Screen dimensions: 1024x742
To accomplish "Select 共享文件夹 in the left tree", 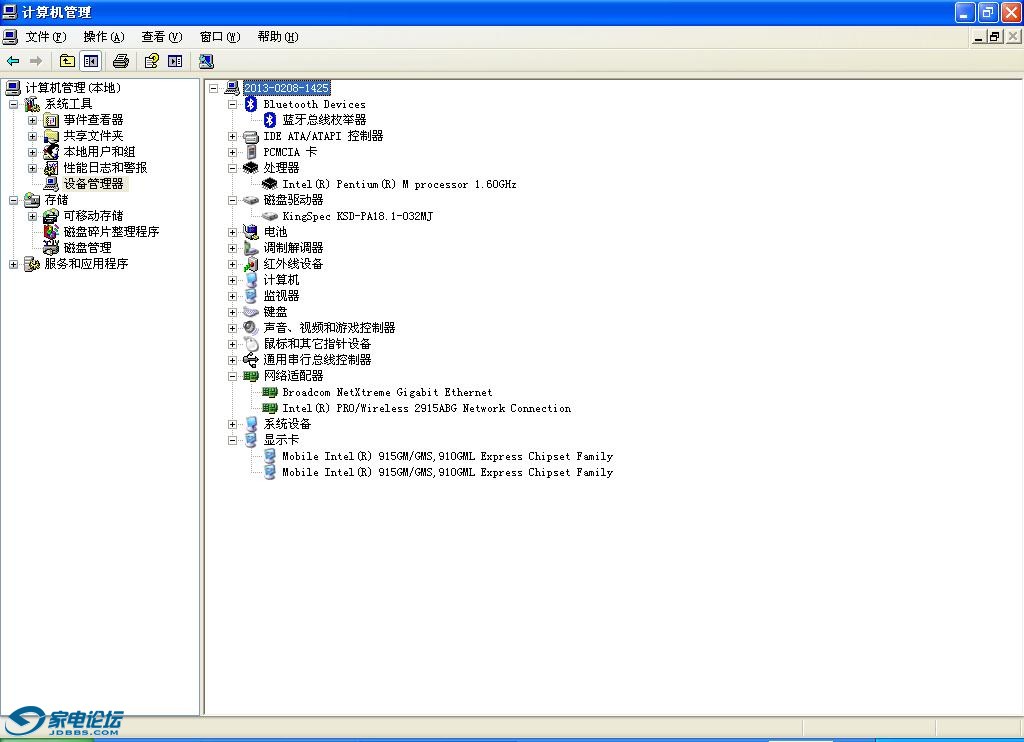I will coord(93,136).
